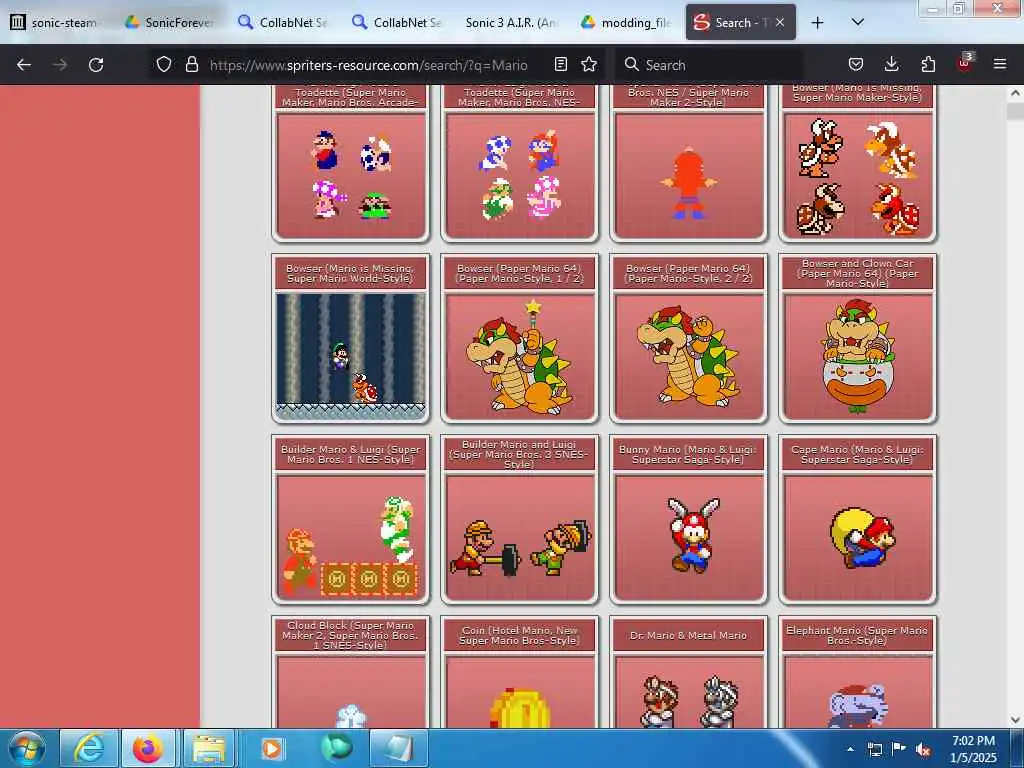Click scrollbar down arrow
Image resolution: width=1024 pixels, height=768 pixels.
point(1016,720)
